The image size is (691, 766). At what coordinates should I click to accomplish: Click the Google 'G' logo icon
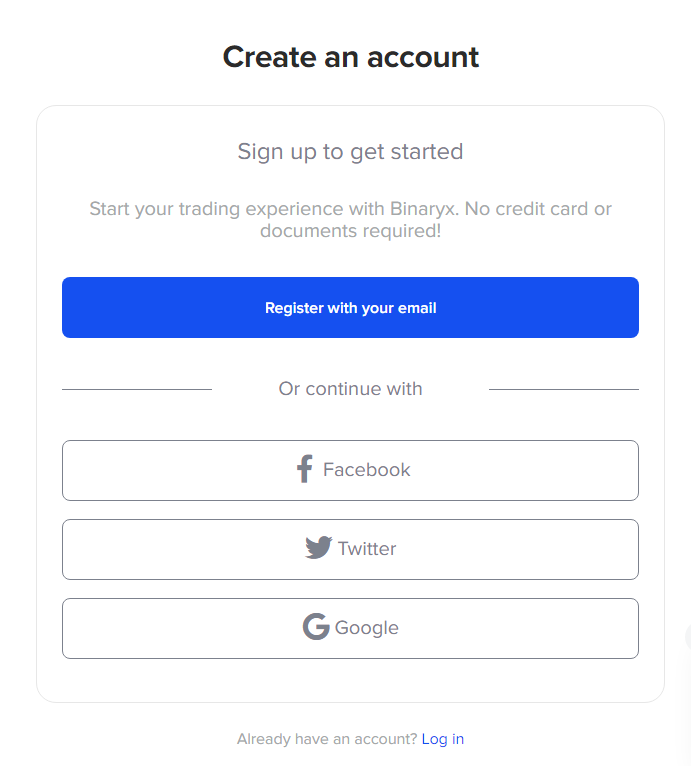(x=316, y=626)
